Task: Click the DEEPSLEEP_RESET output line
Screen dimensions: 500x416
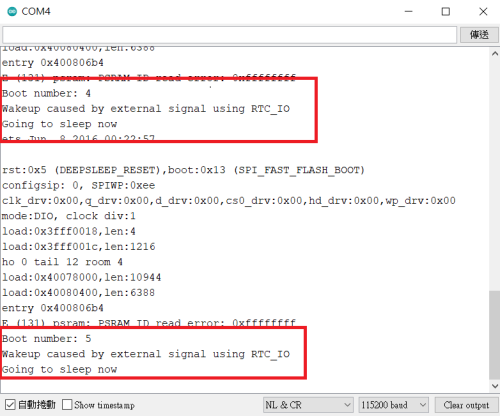Action: (183, 170)
